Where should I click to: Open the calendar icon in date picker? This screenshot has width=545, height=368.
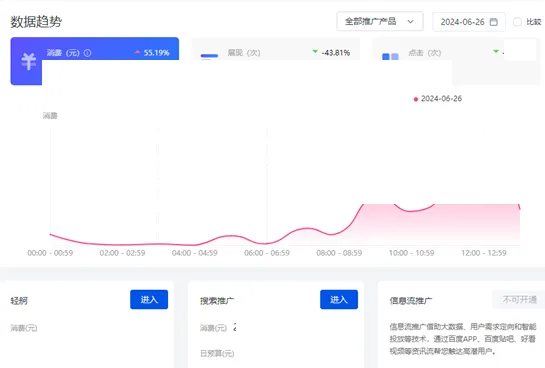(x=493, y=22)
